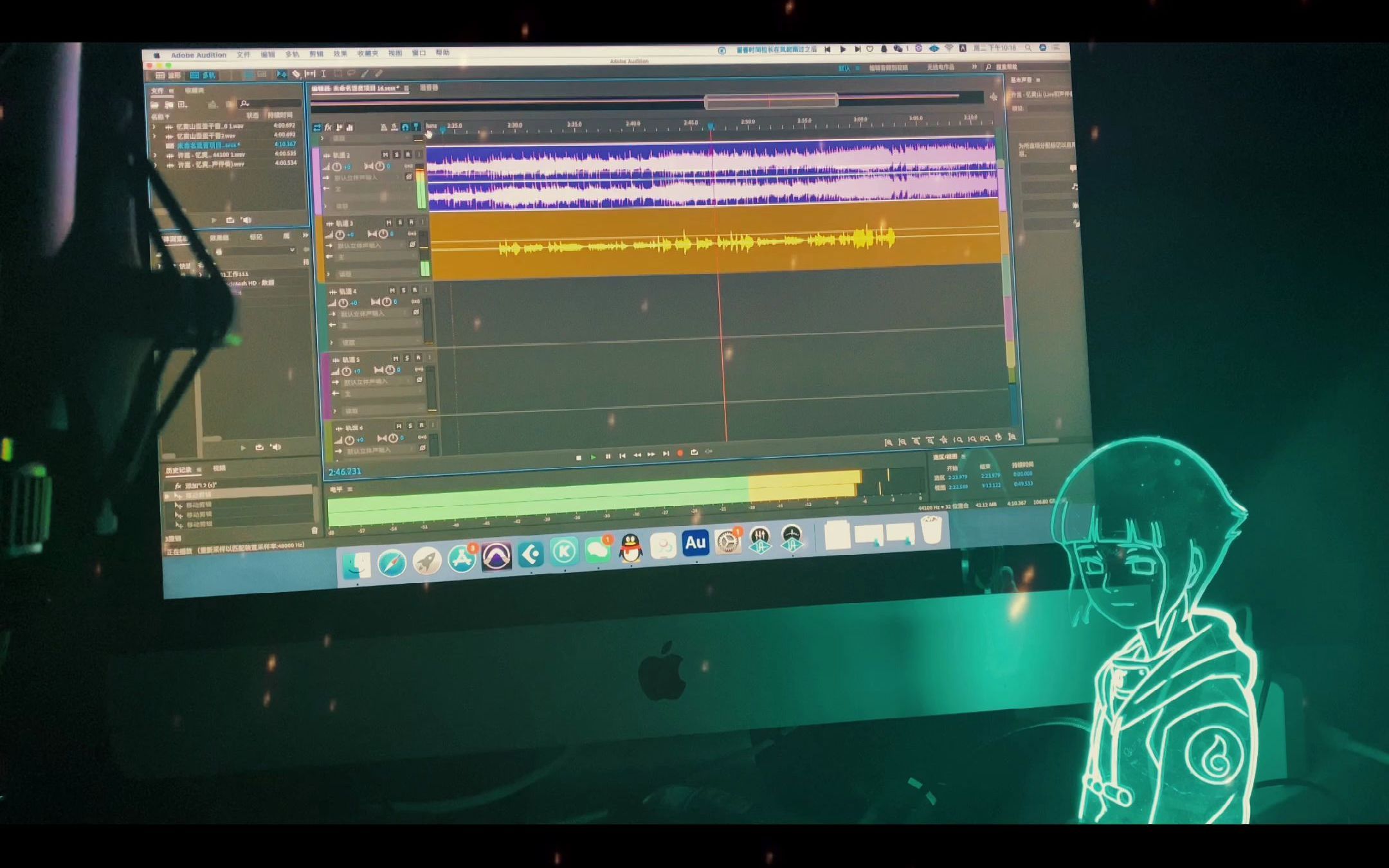Click the New File icon in Files panel
Image resolution: width=1389 pixels, height=868 pixels.
click(x=183, y=105)
